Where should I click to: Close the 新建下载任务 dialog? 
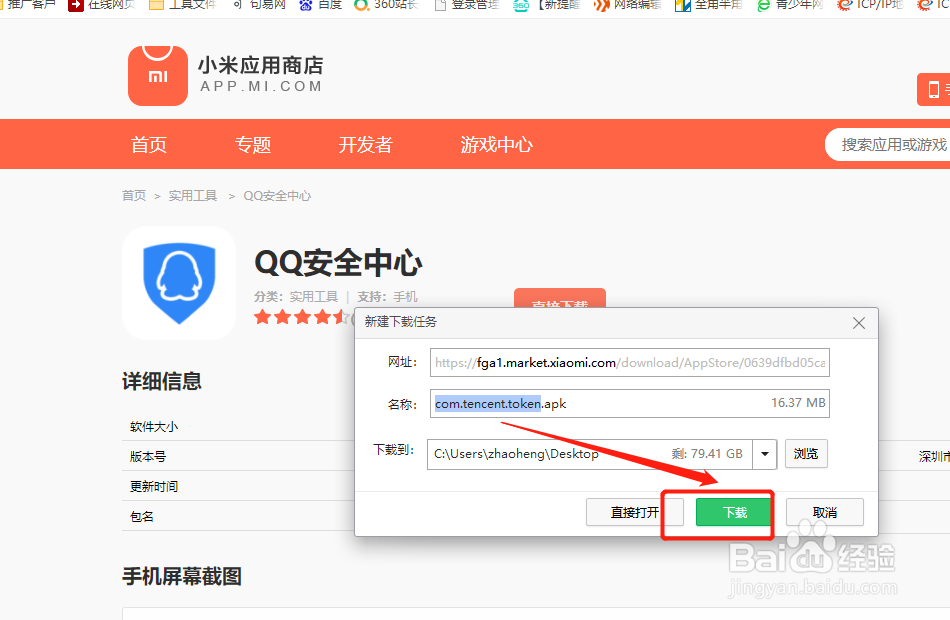pos(859,323)
